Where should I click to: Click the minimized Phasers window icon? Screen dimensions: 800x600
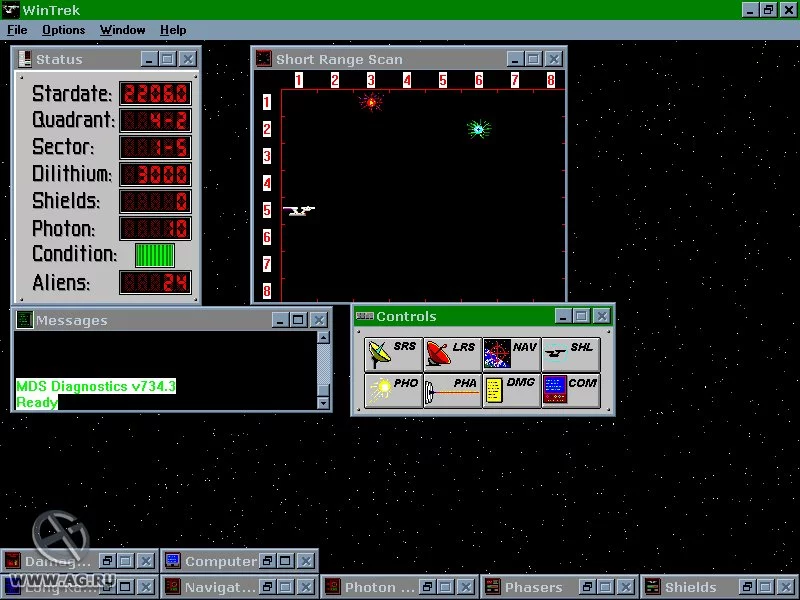pyautogui.click(x=492, y=587)
